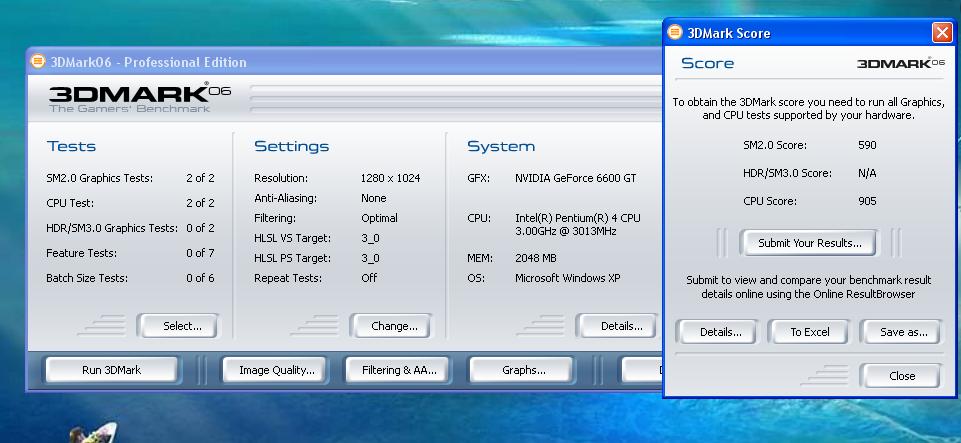961x443 pixels.
Task: Open the Filtering & AA... tool
Action: click(399, 370)
